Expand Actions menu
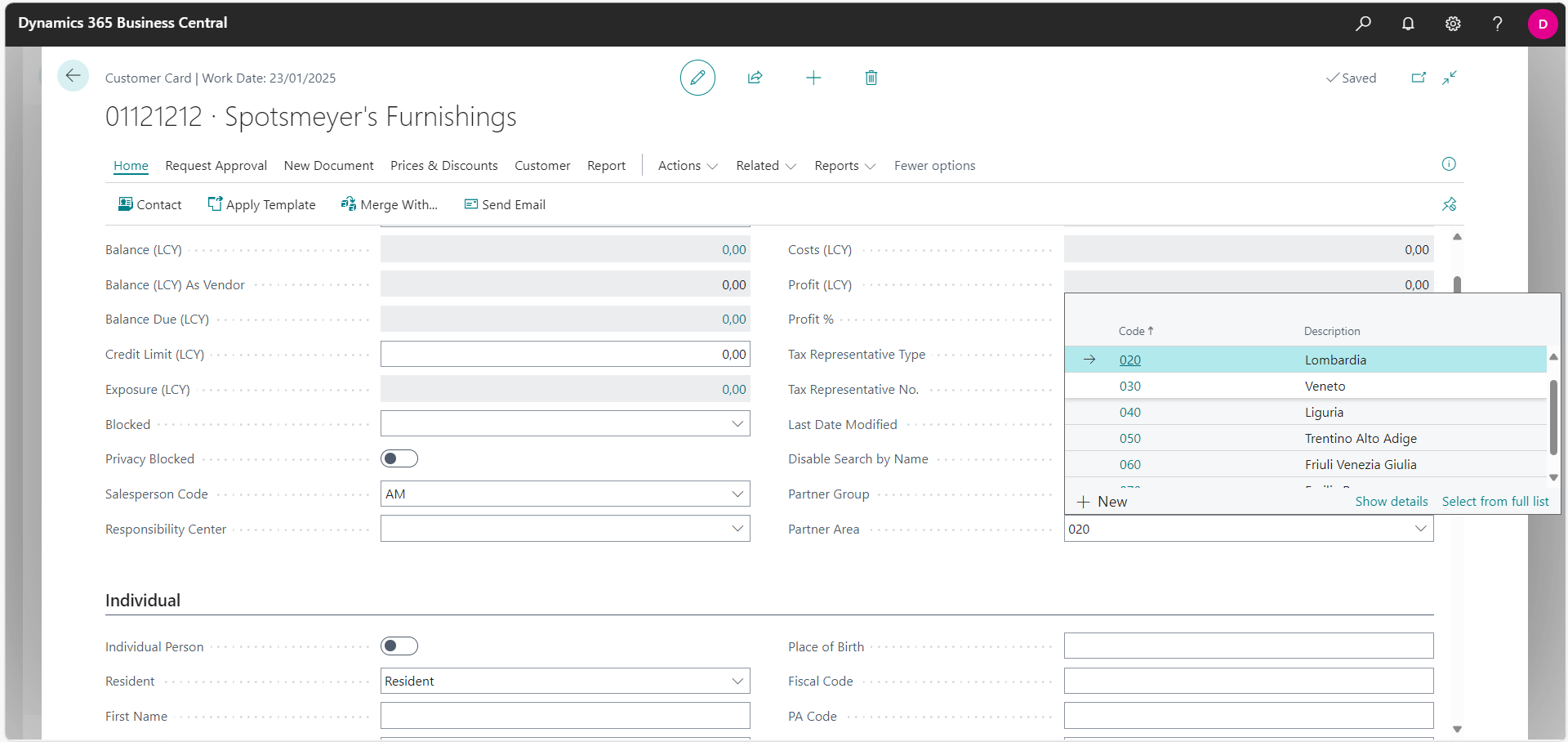Screen dimensions: 1568x742 pos(688,165)
